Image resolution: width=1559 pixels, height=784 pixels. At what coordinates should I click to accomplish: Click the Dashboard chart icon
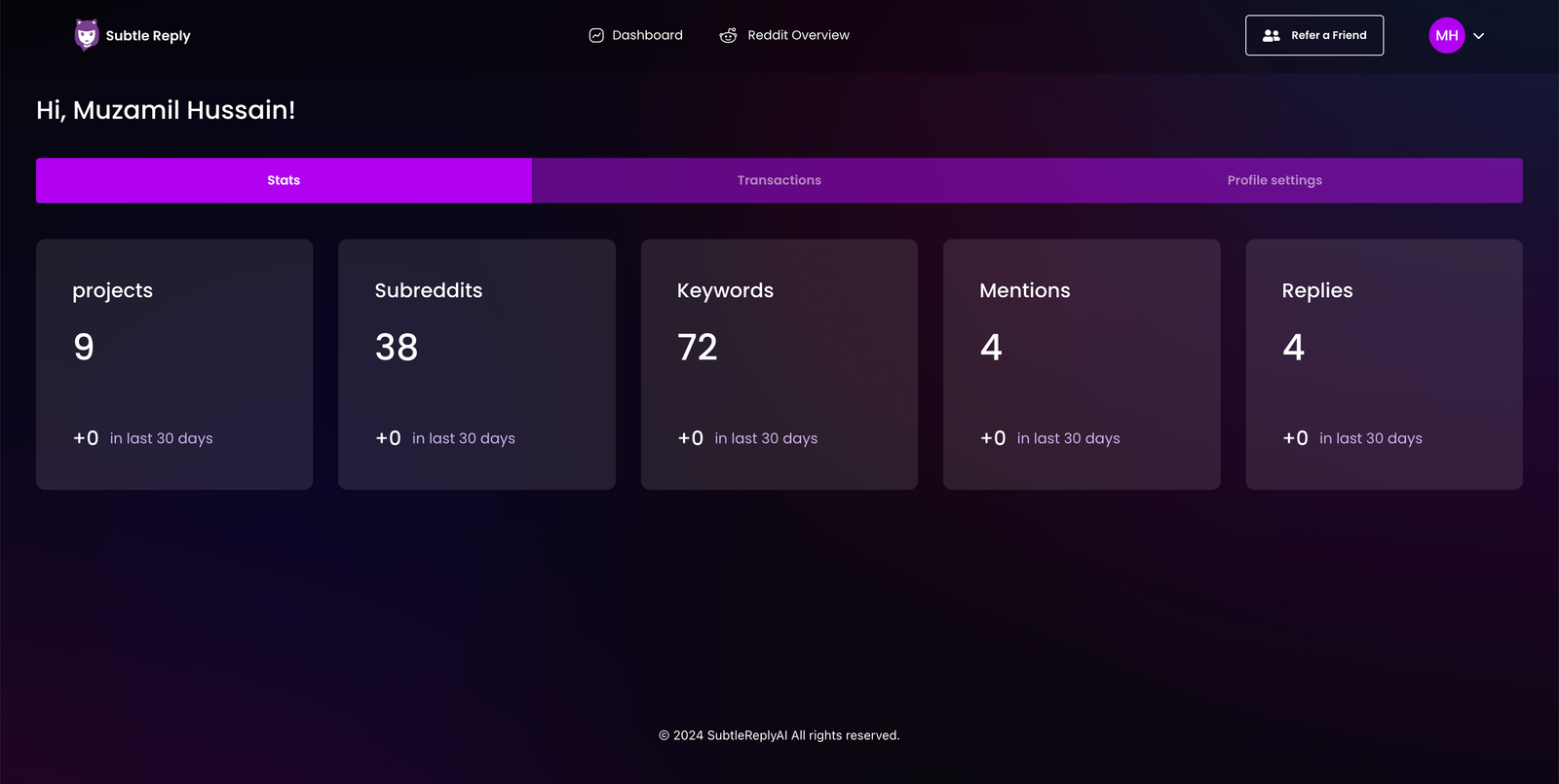596,35
